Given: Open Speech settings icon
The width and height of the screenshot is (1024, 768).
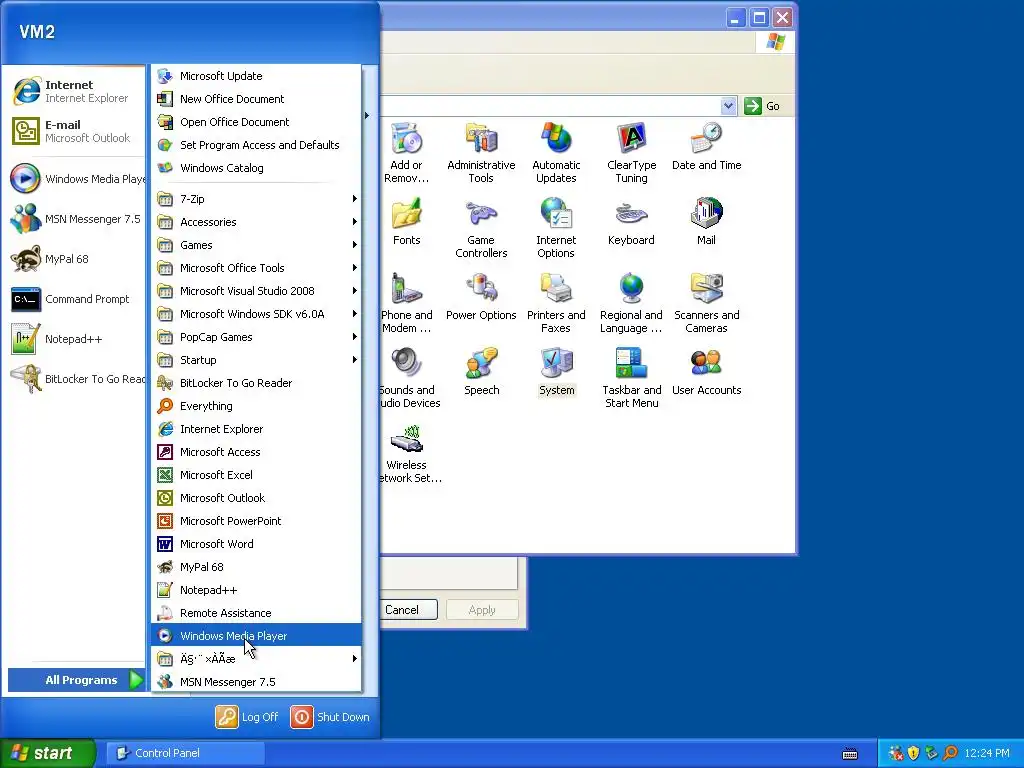Looking at the screenshot, I should pyautogui.click(x=481, y=372).
